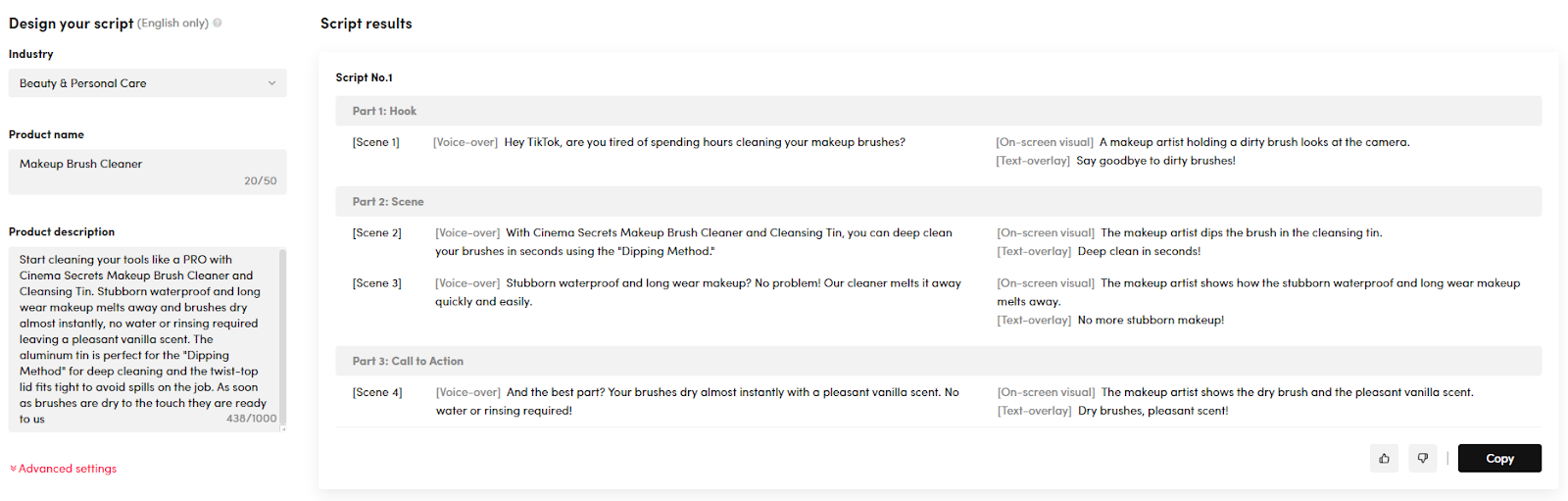This screenshot has height=501, width=1568.
Task: Open the Industry dropdown chevron
Action: click(x=272, y=83)
